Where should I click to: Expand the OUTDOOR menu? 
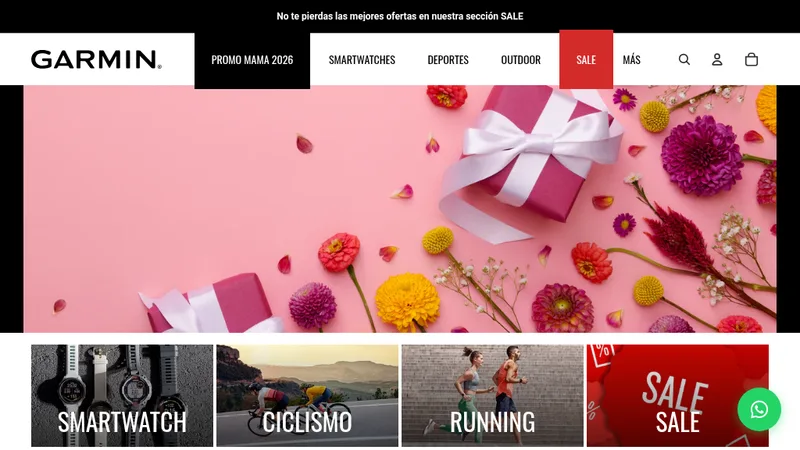pyautogui.click(x=520, y=60)
